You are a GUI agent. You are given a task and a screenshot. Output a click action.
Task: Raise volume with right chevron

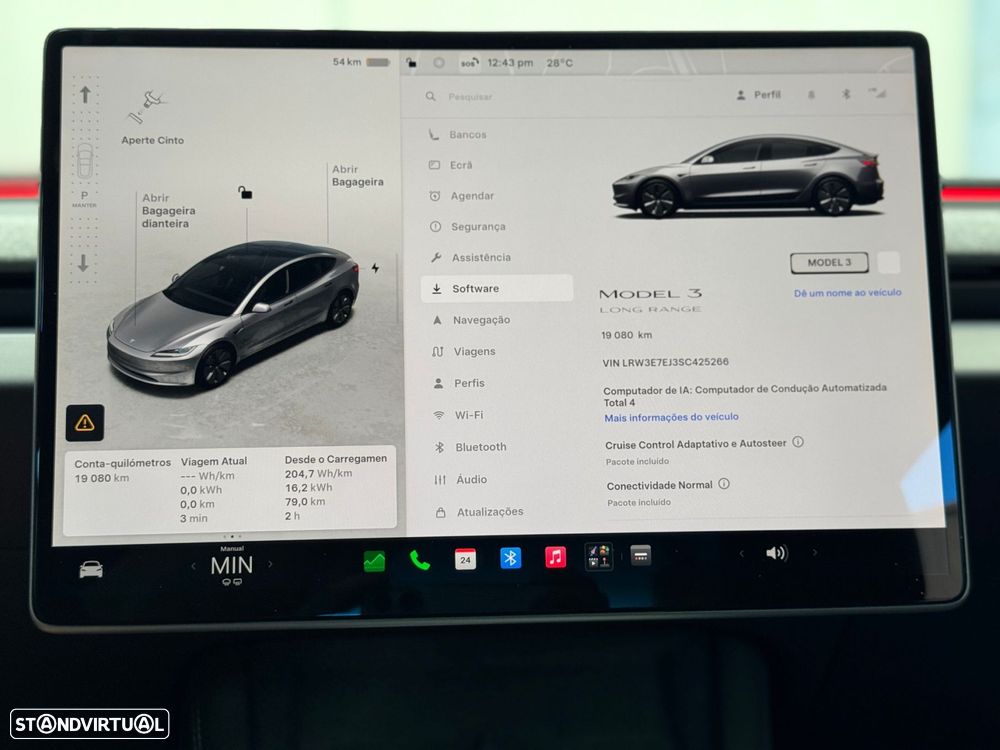tap(814, 552)
